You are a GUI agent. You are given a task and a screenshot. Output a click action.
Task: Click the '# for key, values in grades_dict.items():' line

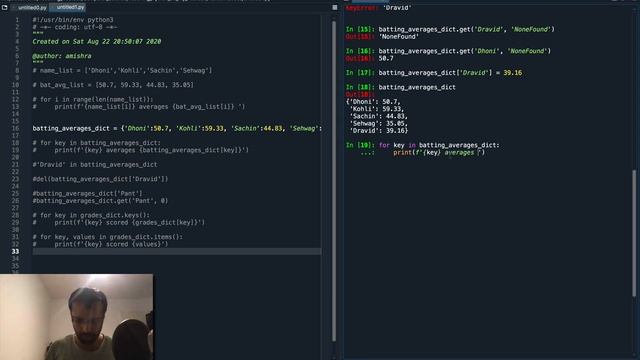click(x=108, y=237)
